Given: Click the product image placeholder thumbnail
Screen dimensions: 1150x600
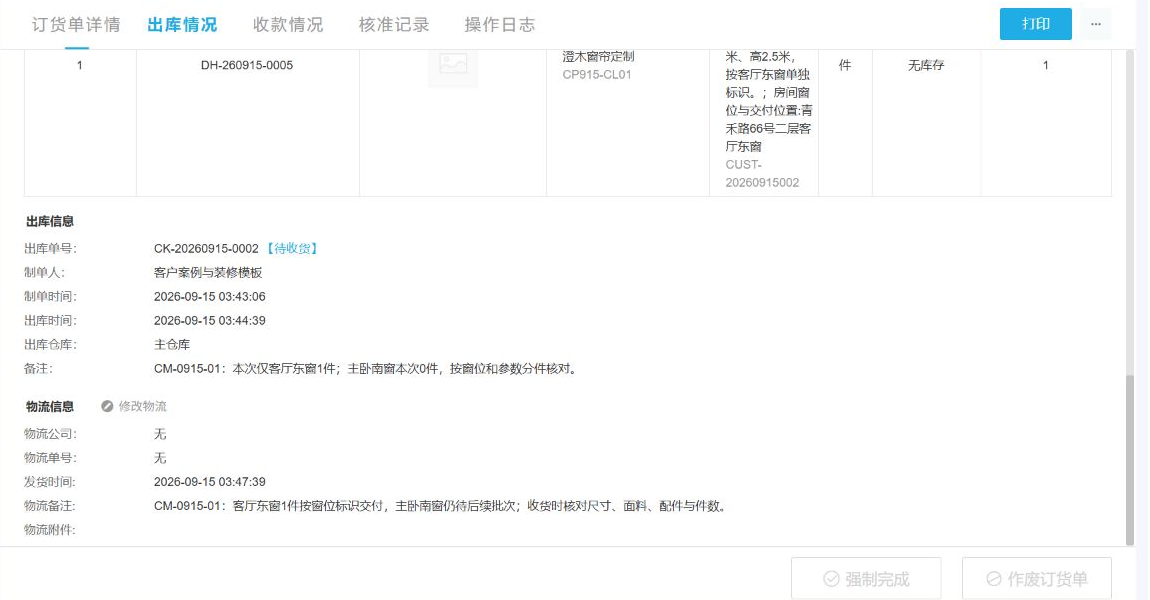Looking at the screenshot, I should click(x=453, y=65).
